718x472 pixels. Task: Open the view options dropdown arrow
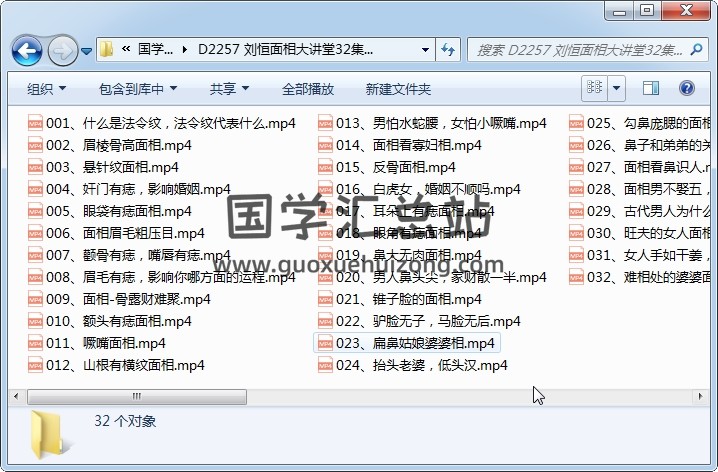coord(616,88)
